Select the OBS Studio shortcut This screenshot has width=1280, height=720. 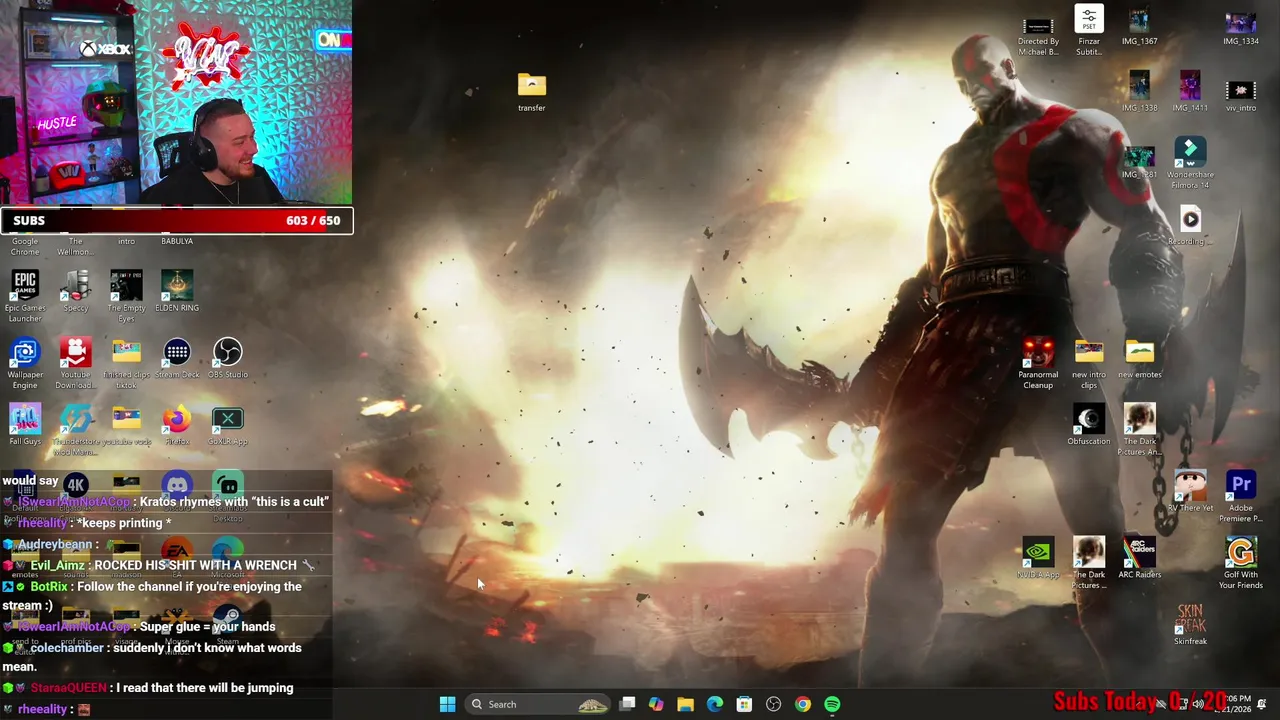coord(228,358)
